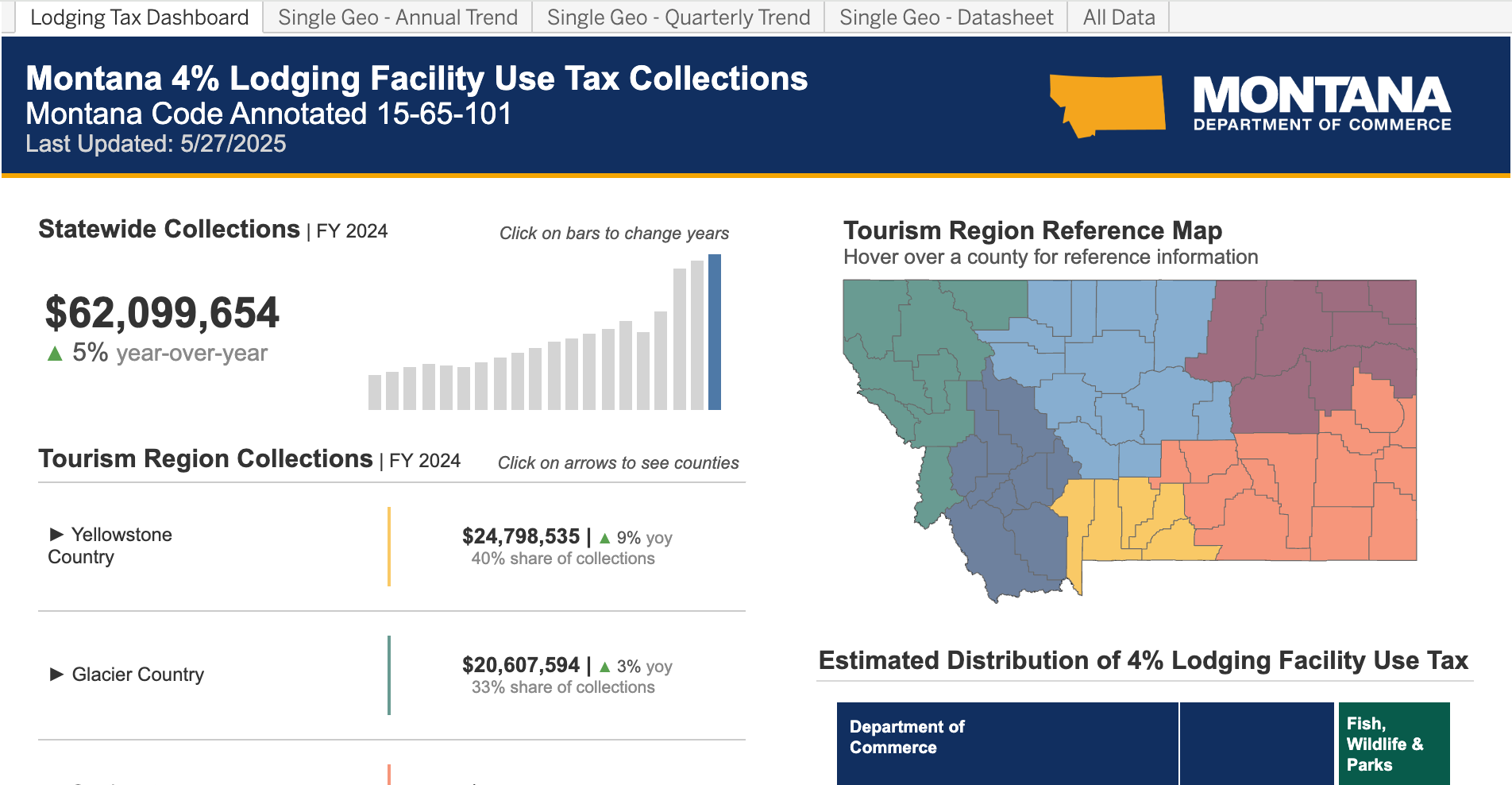Select the Lodging Tax Dashboard tab
This screenshot has width=1512, height=785.
(139, 17)
